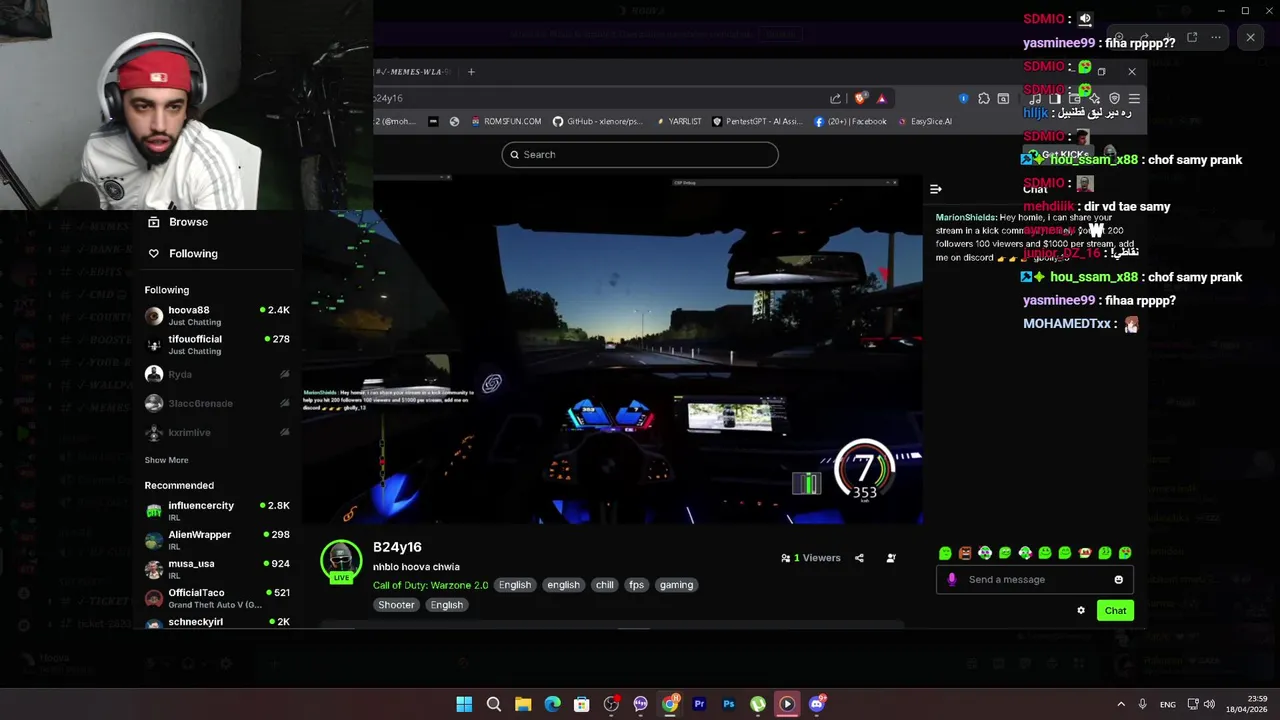Expand Show More in Following list

(x=166, y=460)
